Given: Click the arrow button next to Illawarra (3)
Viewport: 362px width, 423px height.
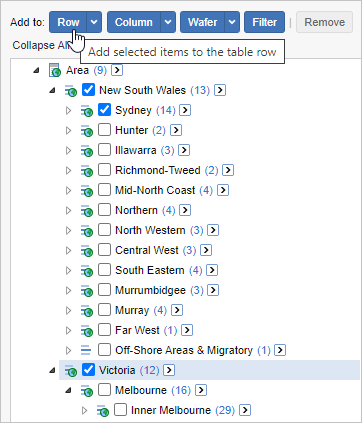Looking at the screenshot, I should [x=184, y=150].
